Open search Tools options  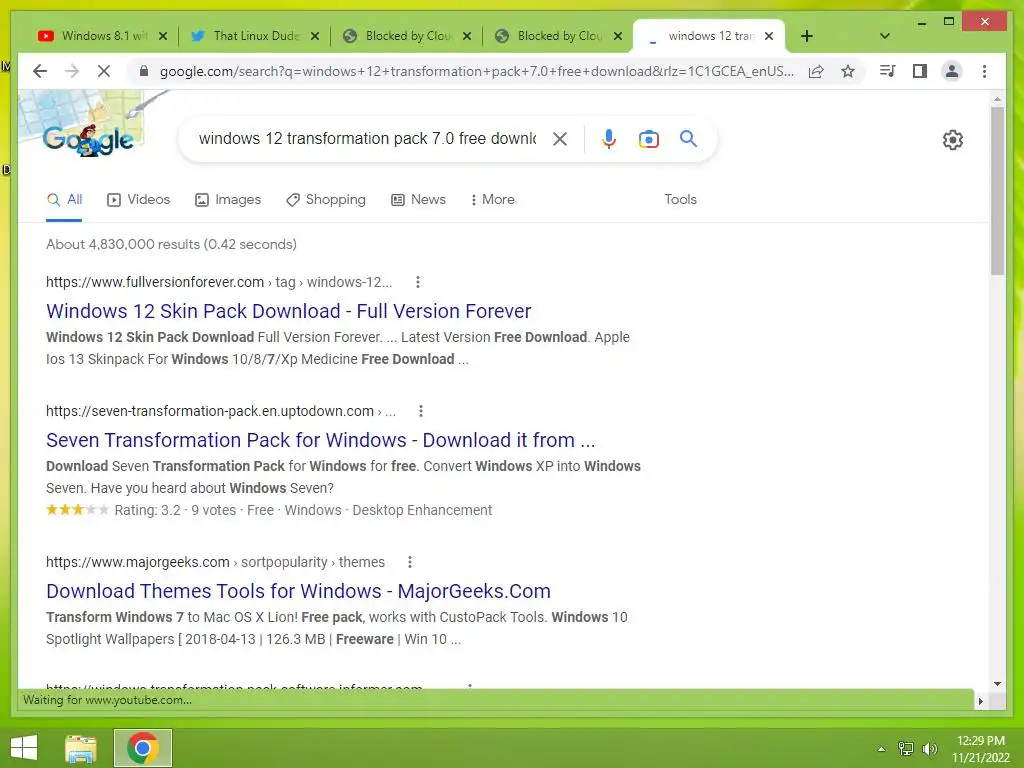680,199
